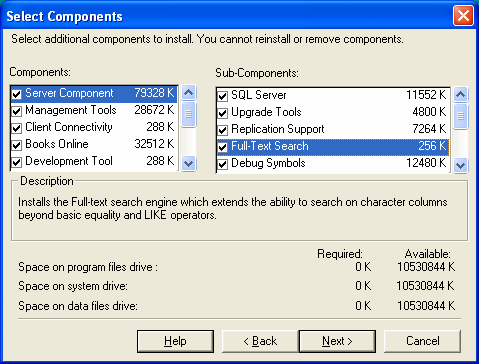The height and width of the screenshot is (364, 479).
Task: Click the 12480 K size value
Action: click(x=426, y=163)
